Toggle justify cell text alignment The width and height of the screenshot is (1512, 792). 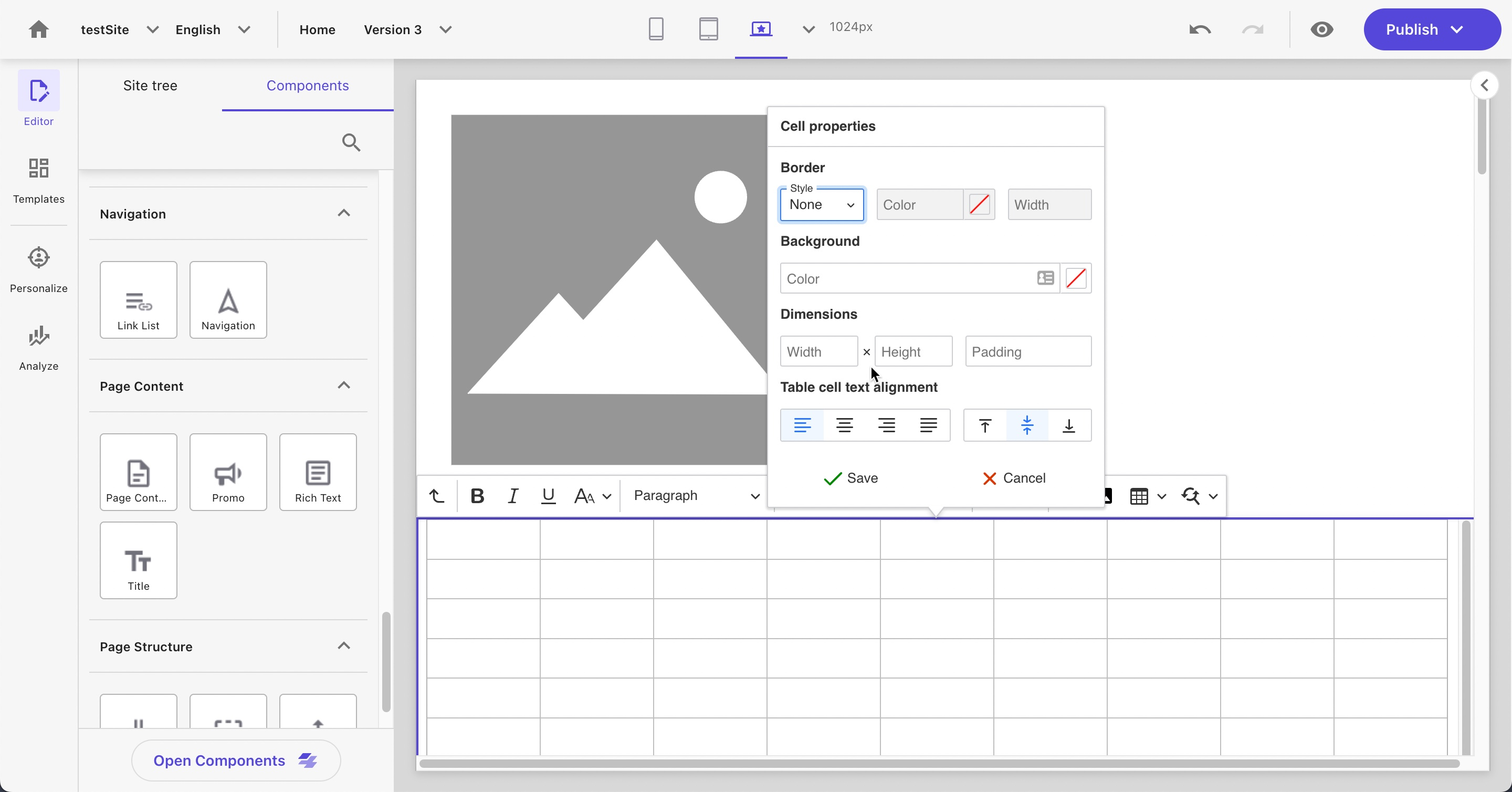(x=928, y=425)
